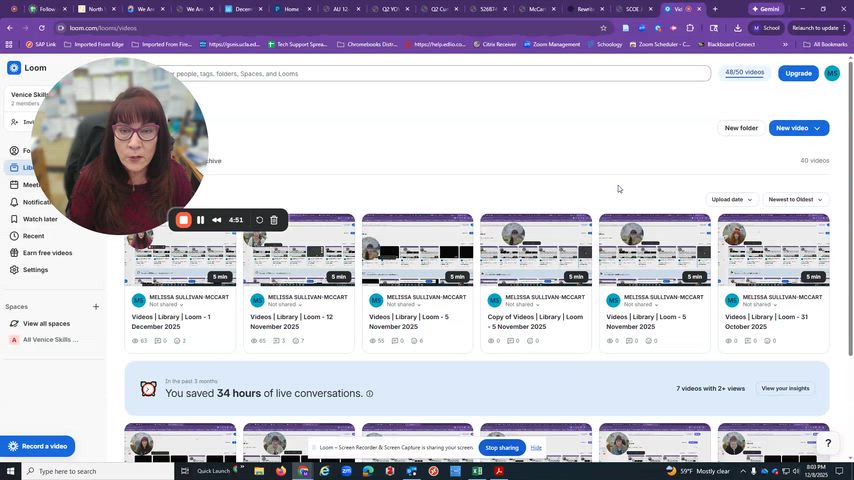Viewport: 854px width, 480px height.
Task: Go to Watch later in the sidebar
Action: (x=40, y=219)
